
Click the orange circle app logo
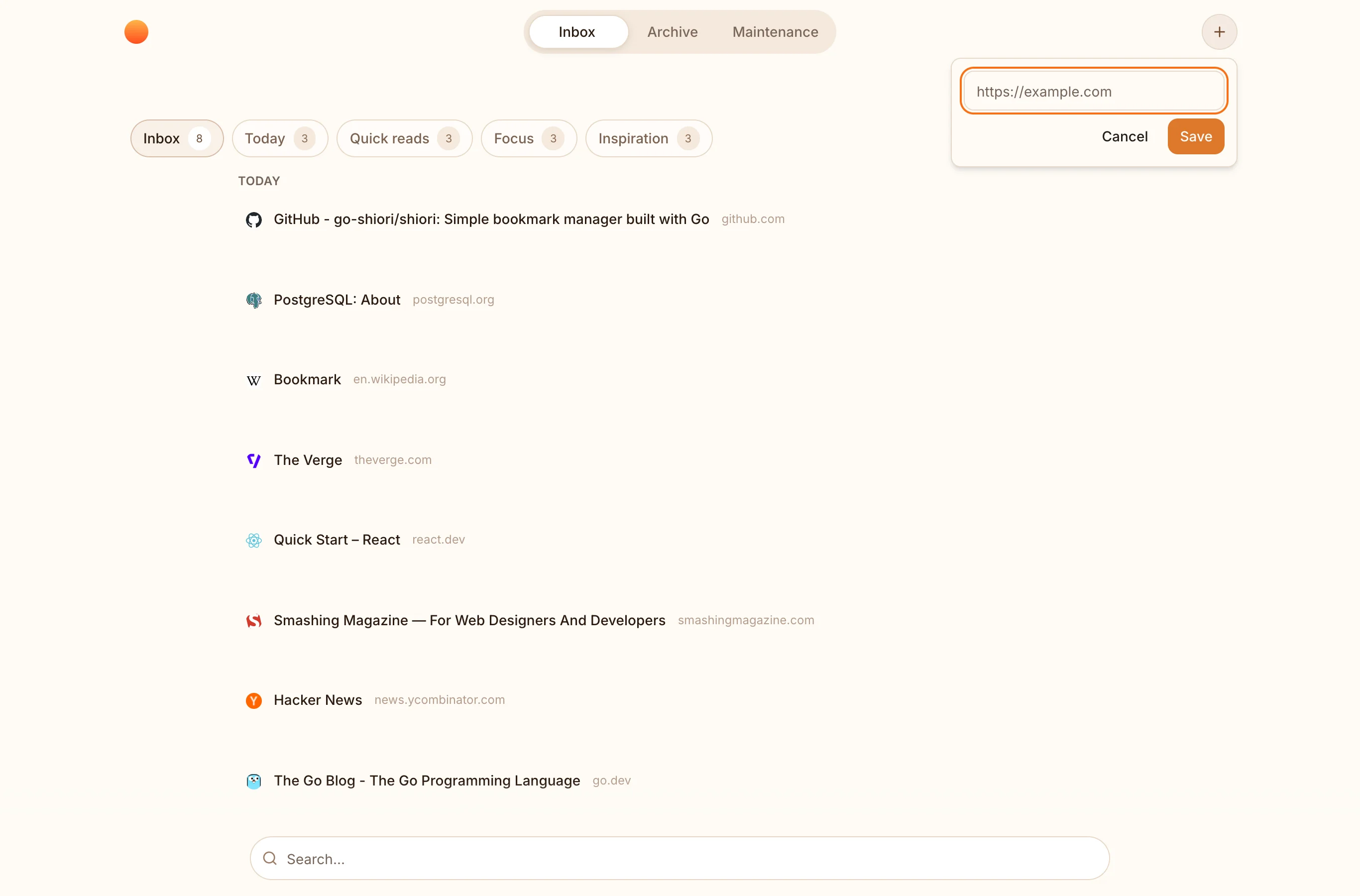tap(136, 32)
